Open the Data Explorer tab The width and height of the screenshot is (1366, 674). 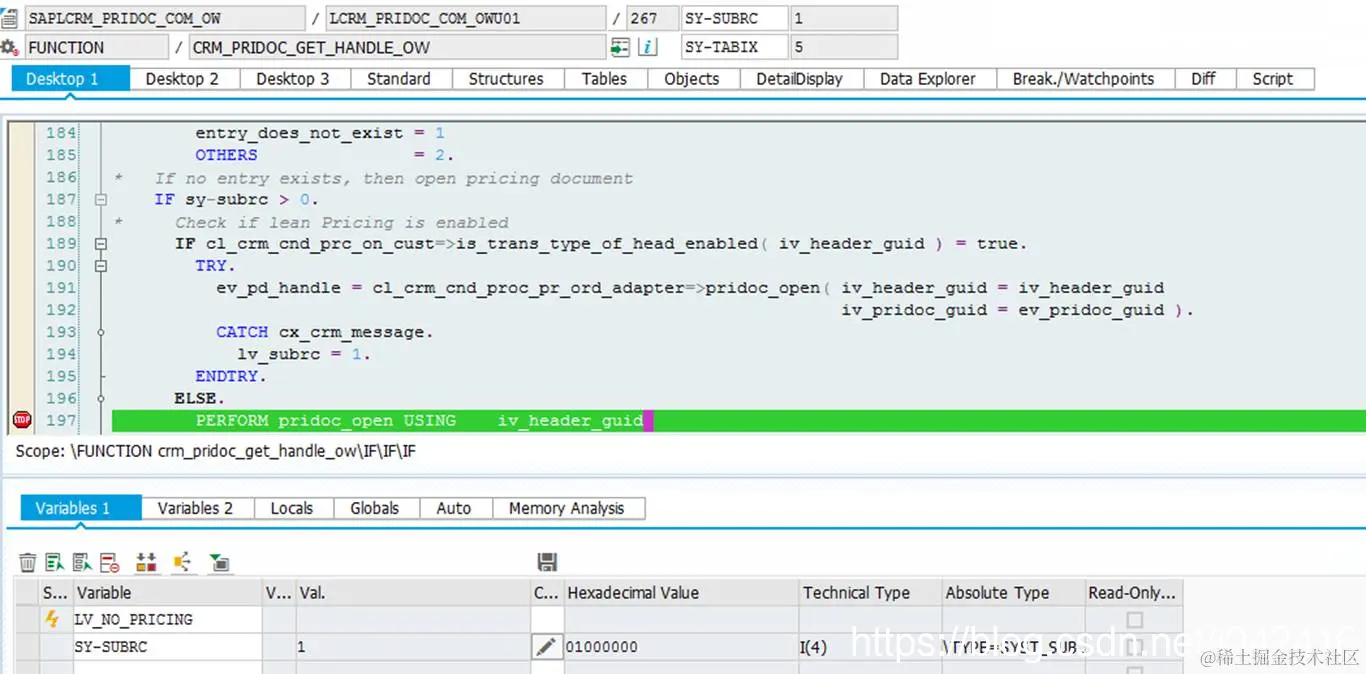(928, 79)
